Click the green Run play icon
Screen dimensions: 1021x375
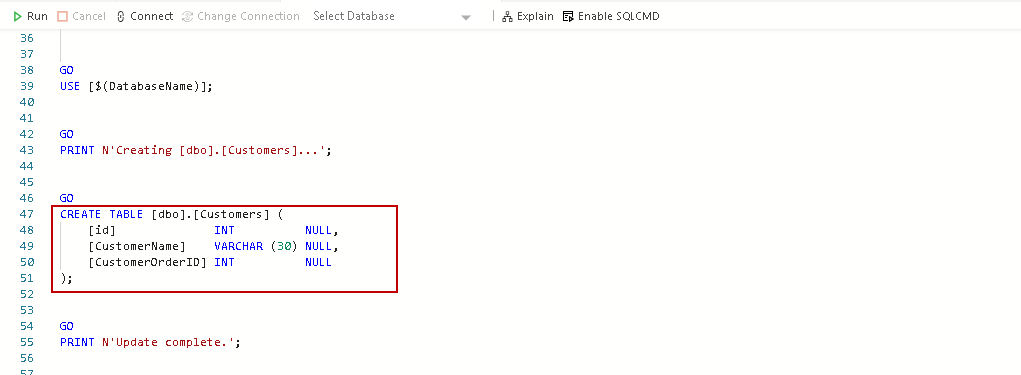18,16
